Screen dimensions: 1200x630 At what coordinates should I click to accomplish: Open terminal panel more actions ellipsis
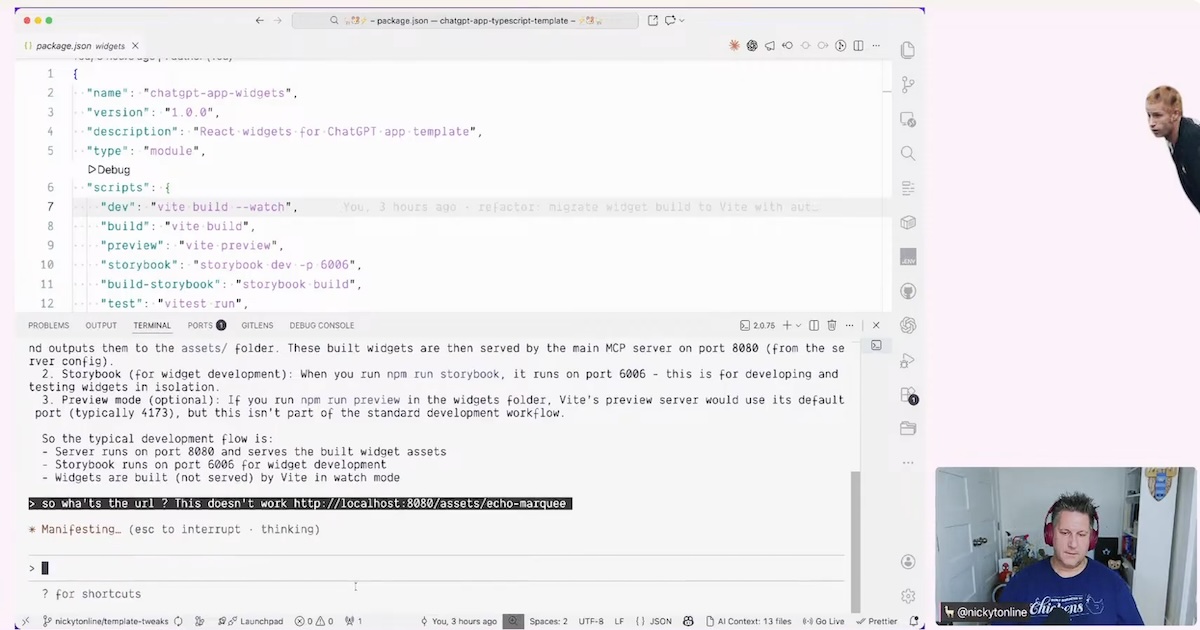[x=850, y=325]
